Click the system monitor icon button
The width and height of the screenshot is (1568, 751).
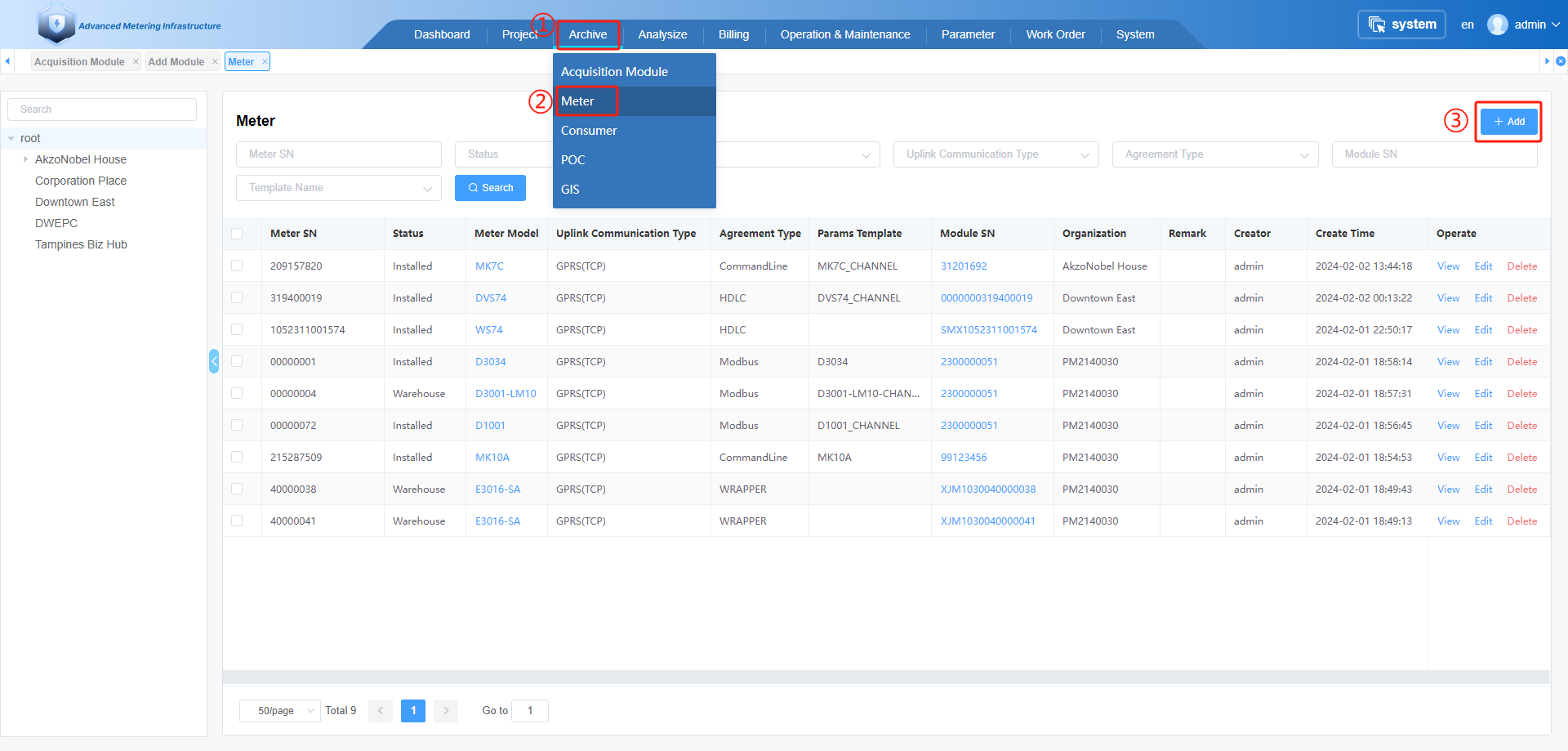(1401, 25)
